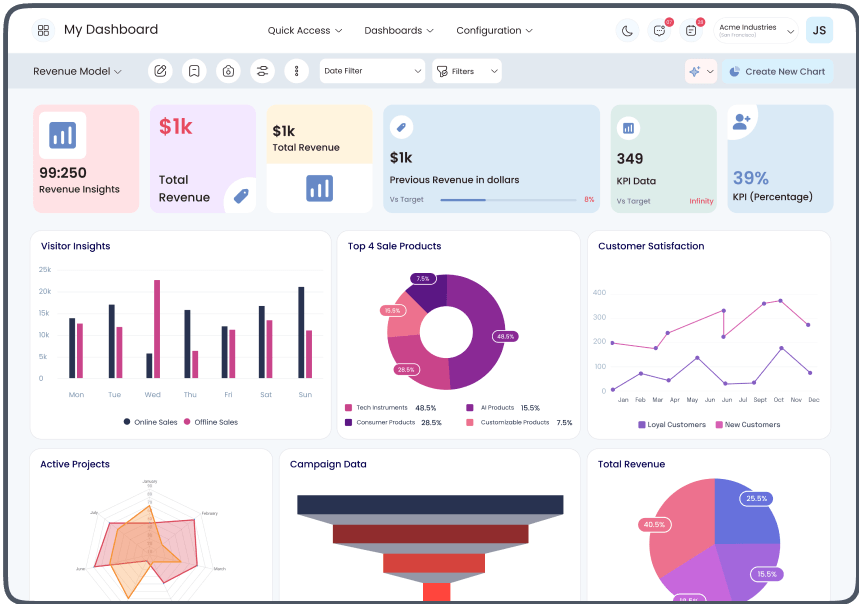
Task: Open the Configuration menu
Action: coord(494,31)
